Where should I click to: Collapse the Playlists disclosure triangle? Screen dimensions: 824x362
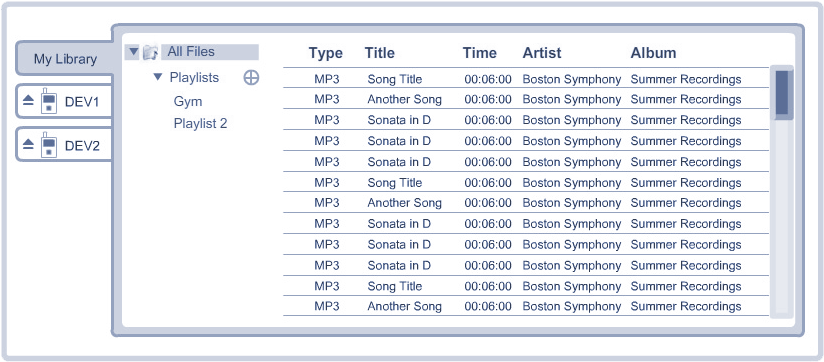click(158, 77)
